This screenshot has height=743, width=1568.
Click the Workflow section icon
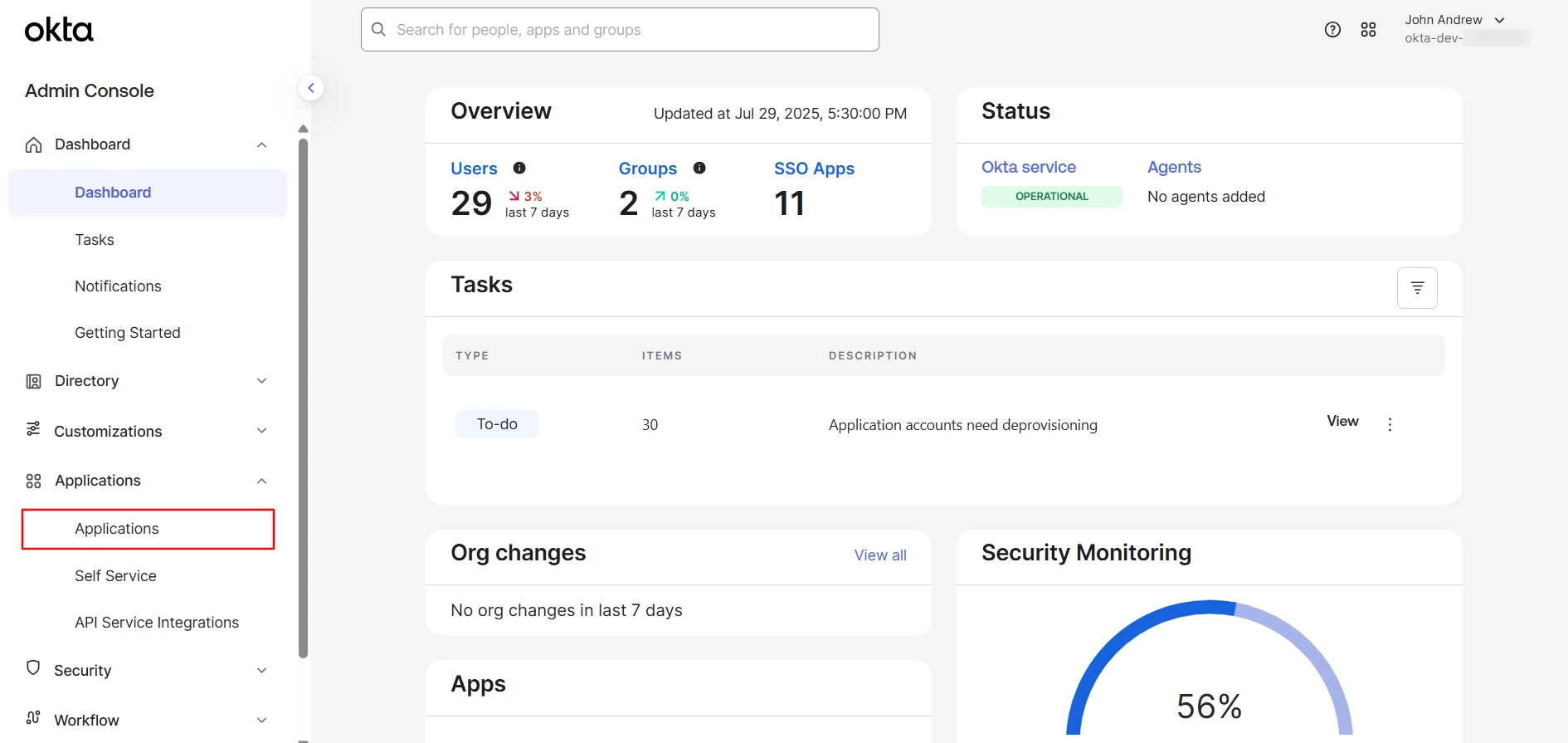33,717
